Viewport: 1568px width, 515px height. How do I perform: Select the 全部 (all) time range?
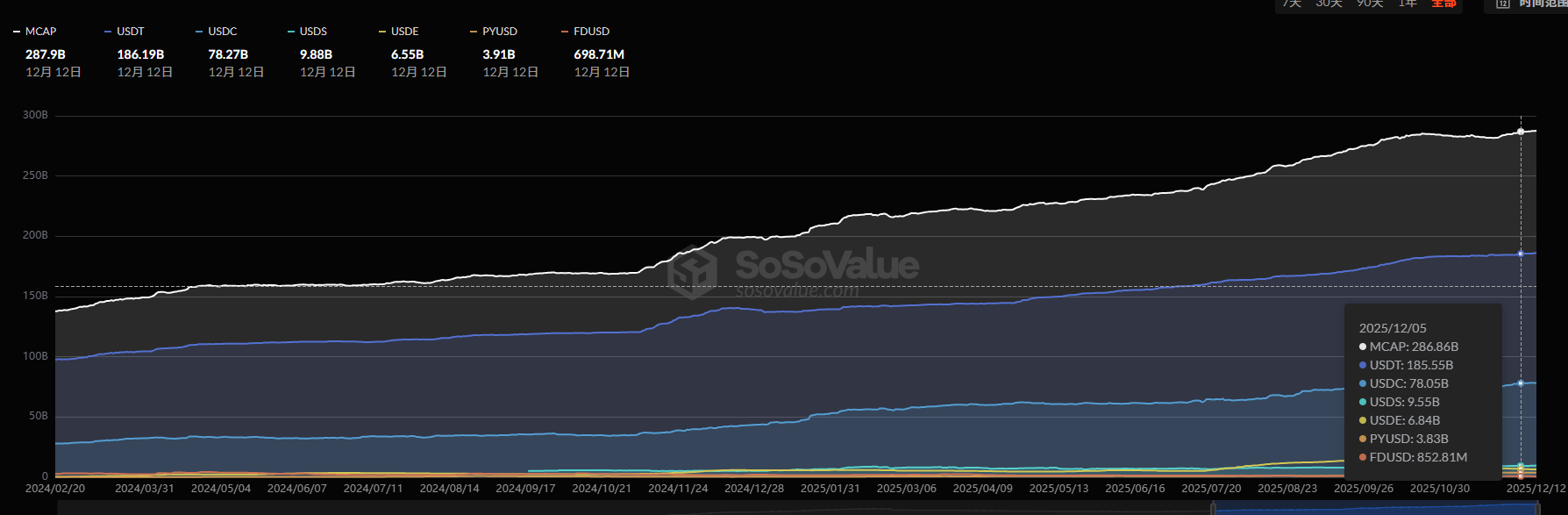click(x=1443, y=4)
